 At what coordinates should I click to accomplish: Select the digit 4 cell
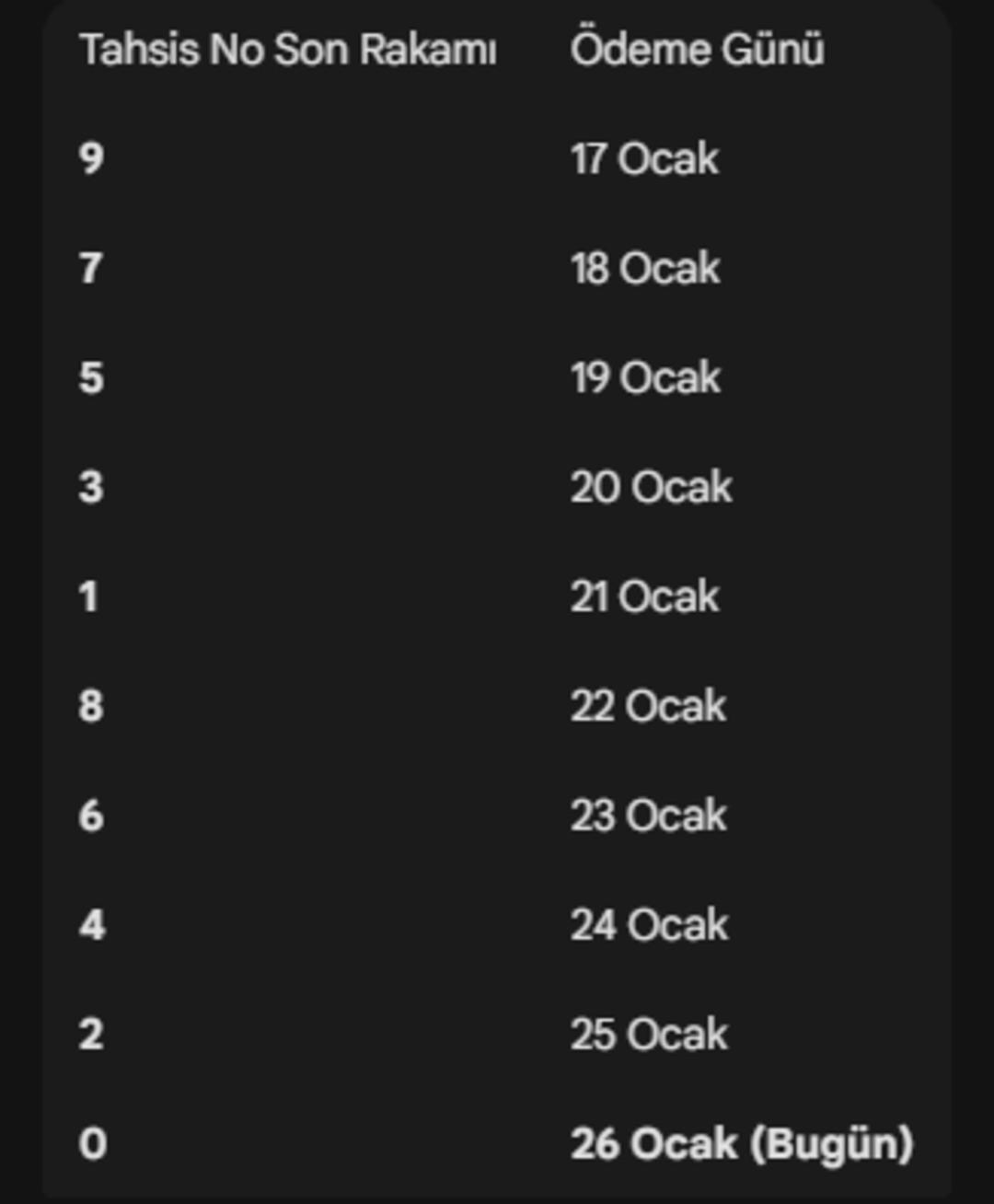point(92,925)
